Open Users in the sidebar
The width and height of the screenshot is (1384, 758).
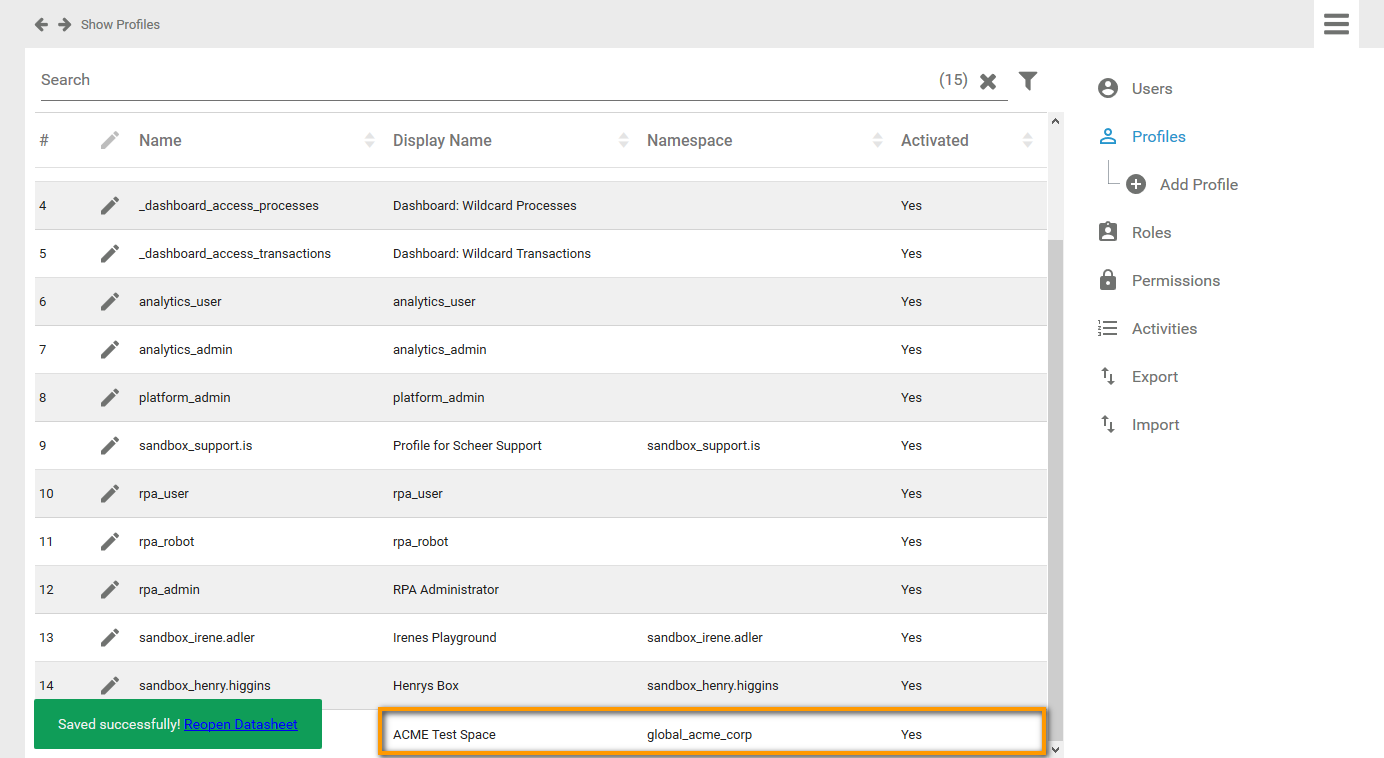1151,89
